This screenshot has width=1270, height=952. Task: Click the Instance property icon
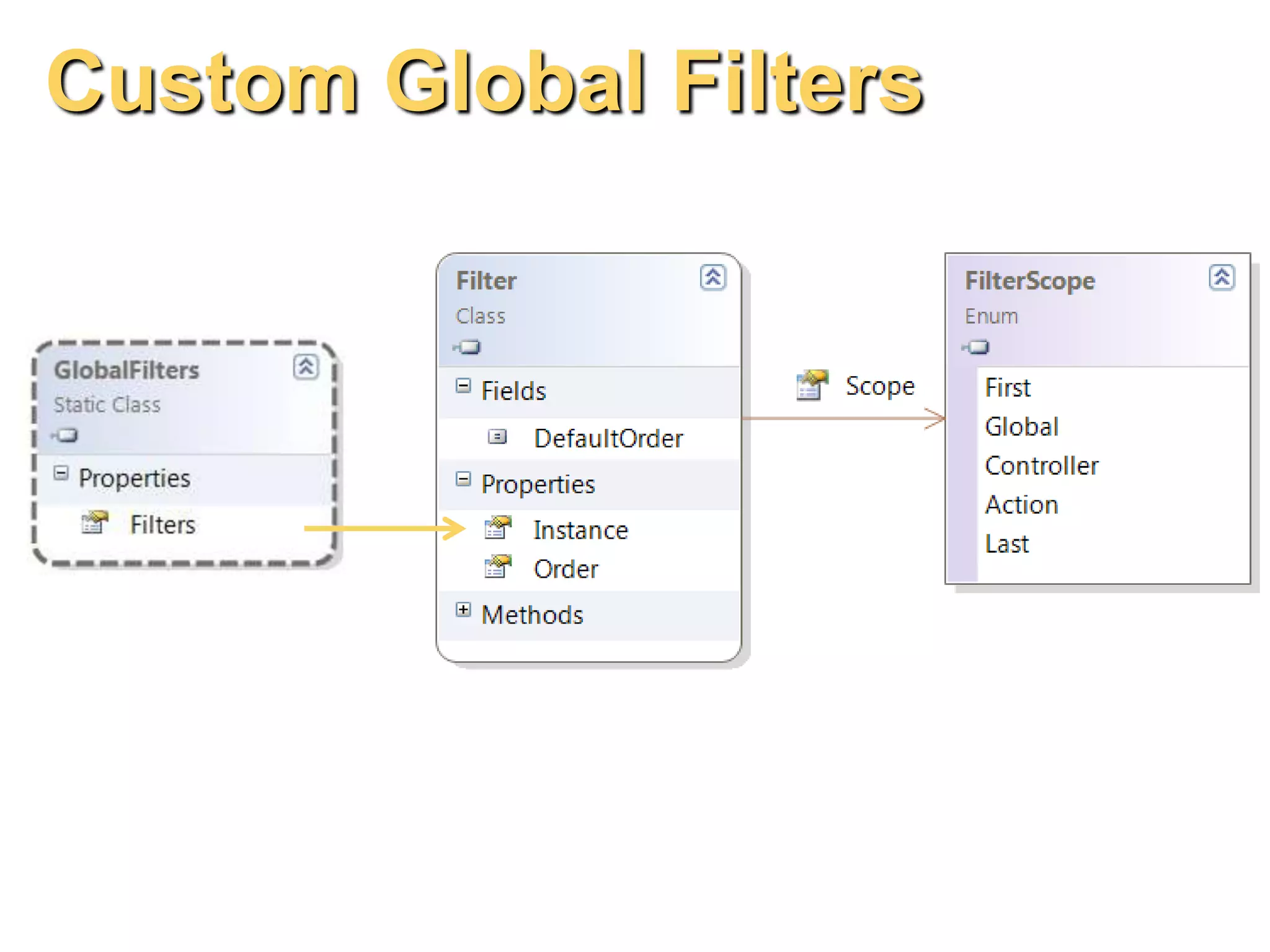tap(498, 528)
